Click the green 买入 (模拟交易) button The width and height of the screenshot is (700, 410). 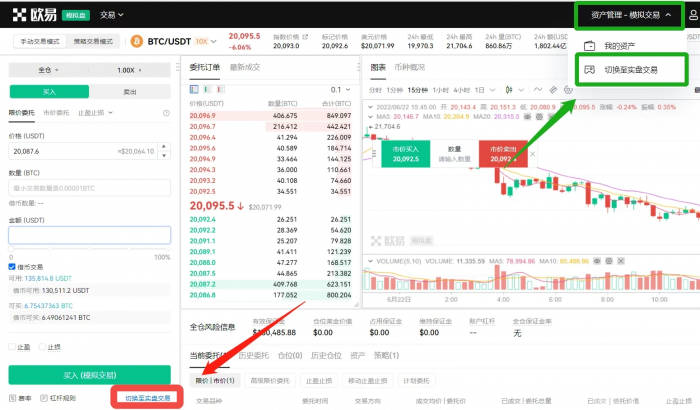(89, 374)
